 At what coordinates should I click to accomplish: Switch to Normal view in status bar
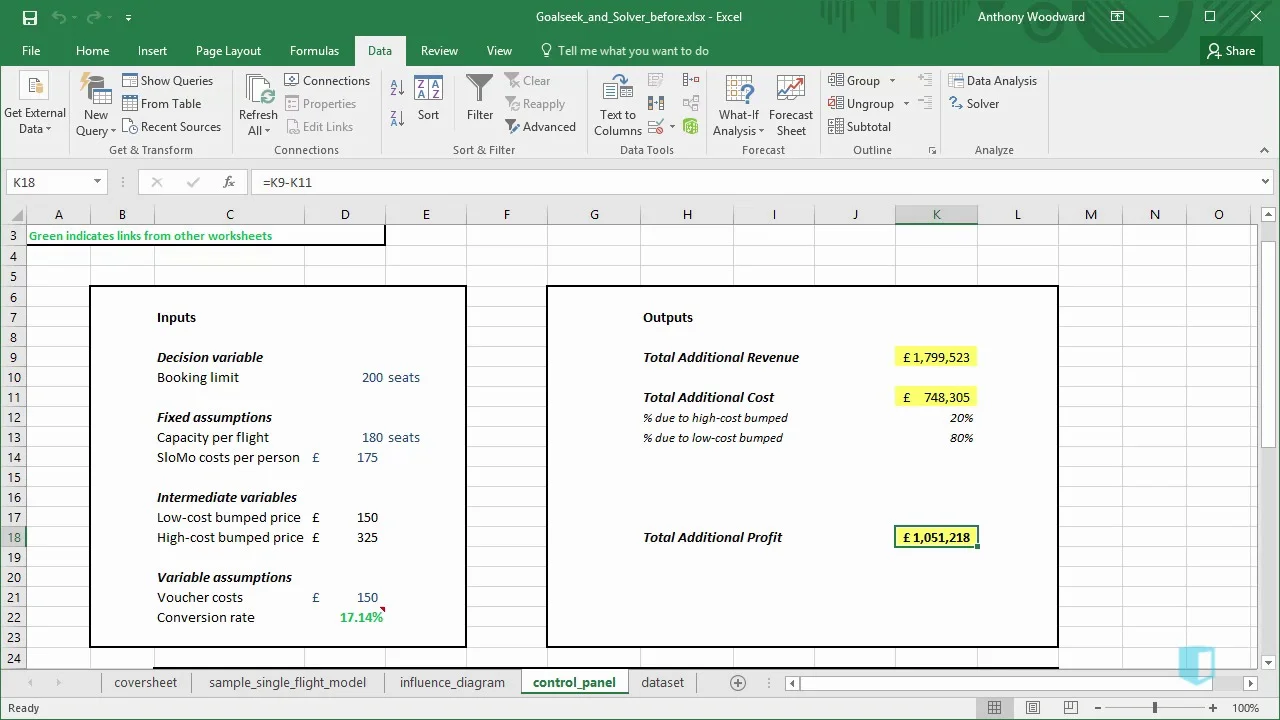pyautogui.click(x=995, y=708)
